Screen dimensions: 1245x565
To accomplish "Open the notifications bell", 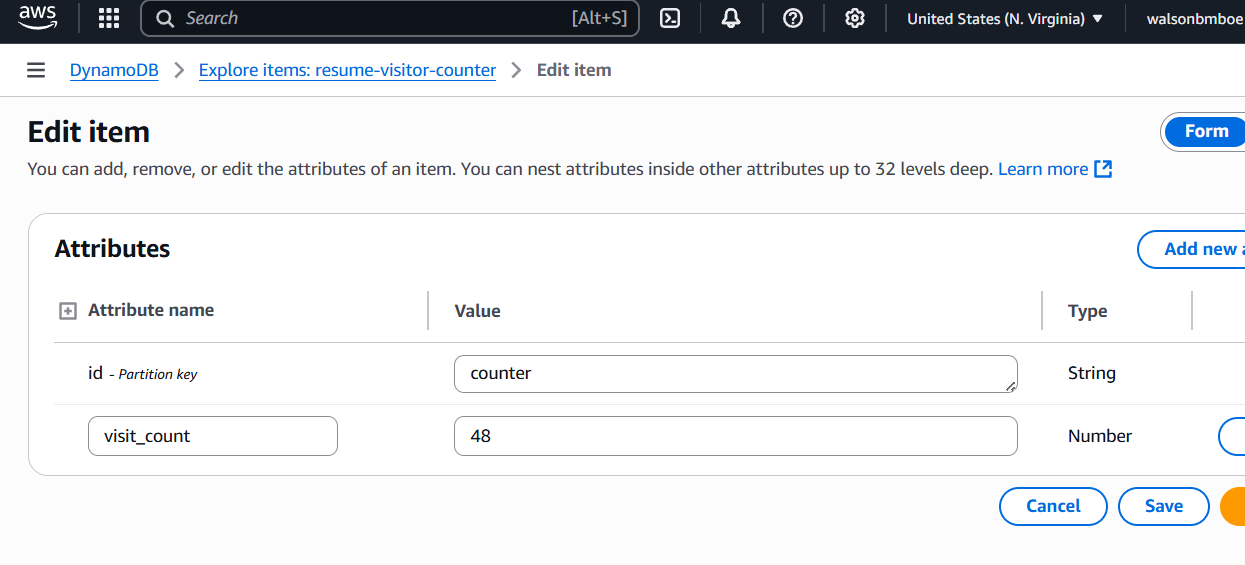I will click(732, 18).
